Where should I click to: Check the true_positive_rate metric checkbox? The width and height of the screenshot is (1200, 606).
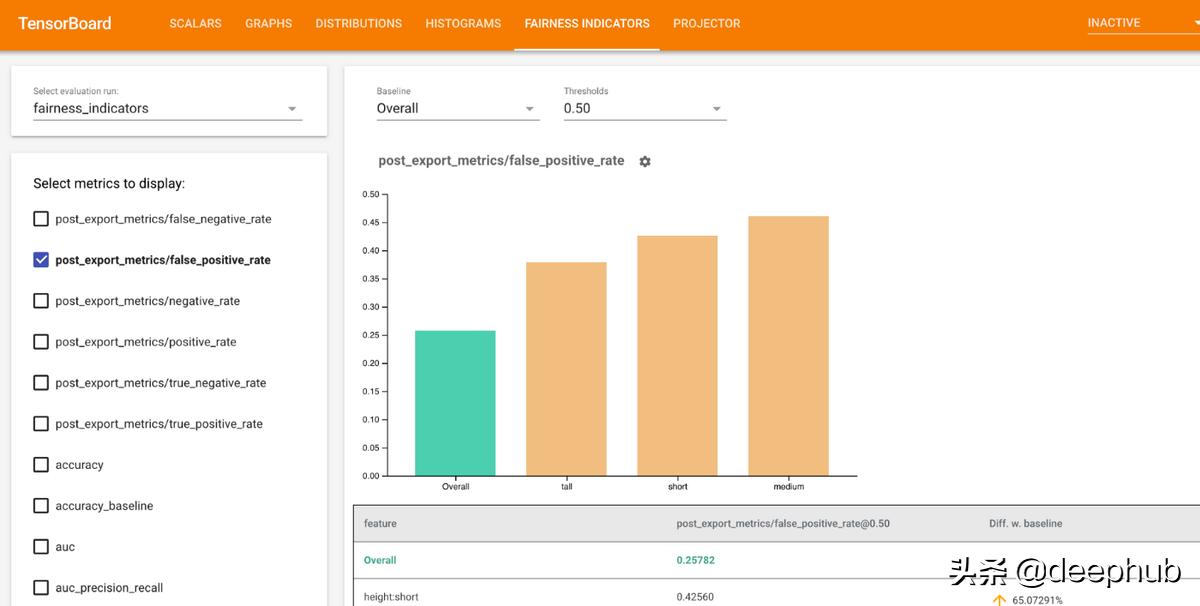[41, 424]
